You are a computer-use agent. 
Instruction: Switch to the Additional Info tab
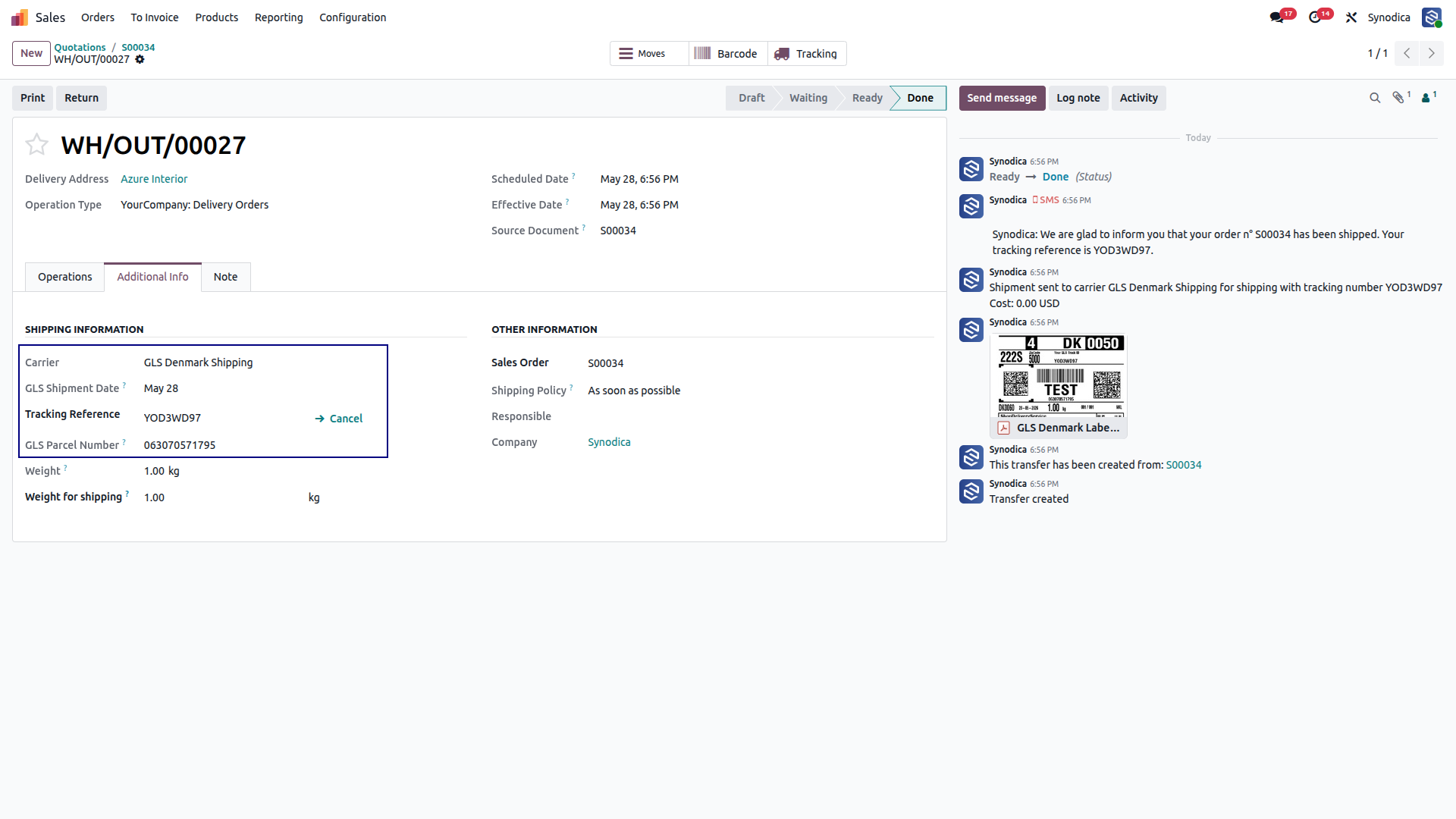click(152, 277)
